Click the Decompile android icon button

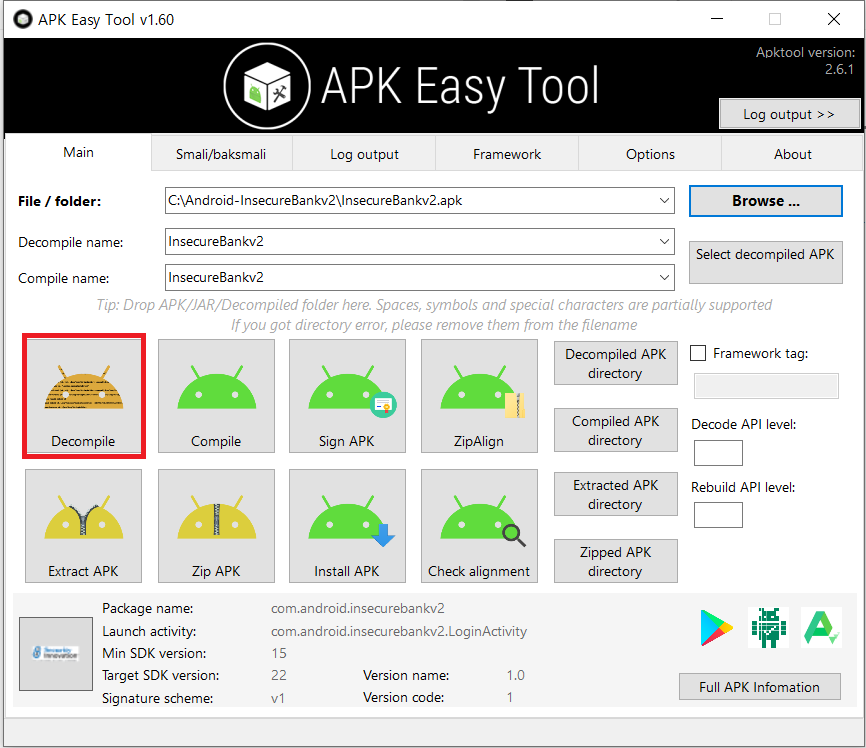[x=84, y=396]
